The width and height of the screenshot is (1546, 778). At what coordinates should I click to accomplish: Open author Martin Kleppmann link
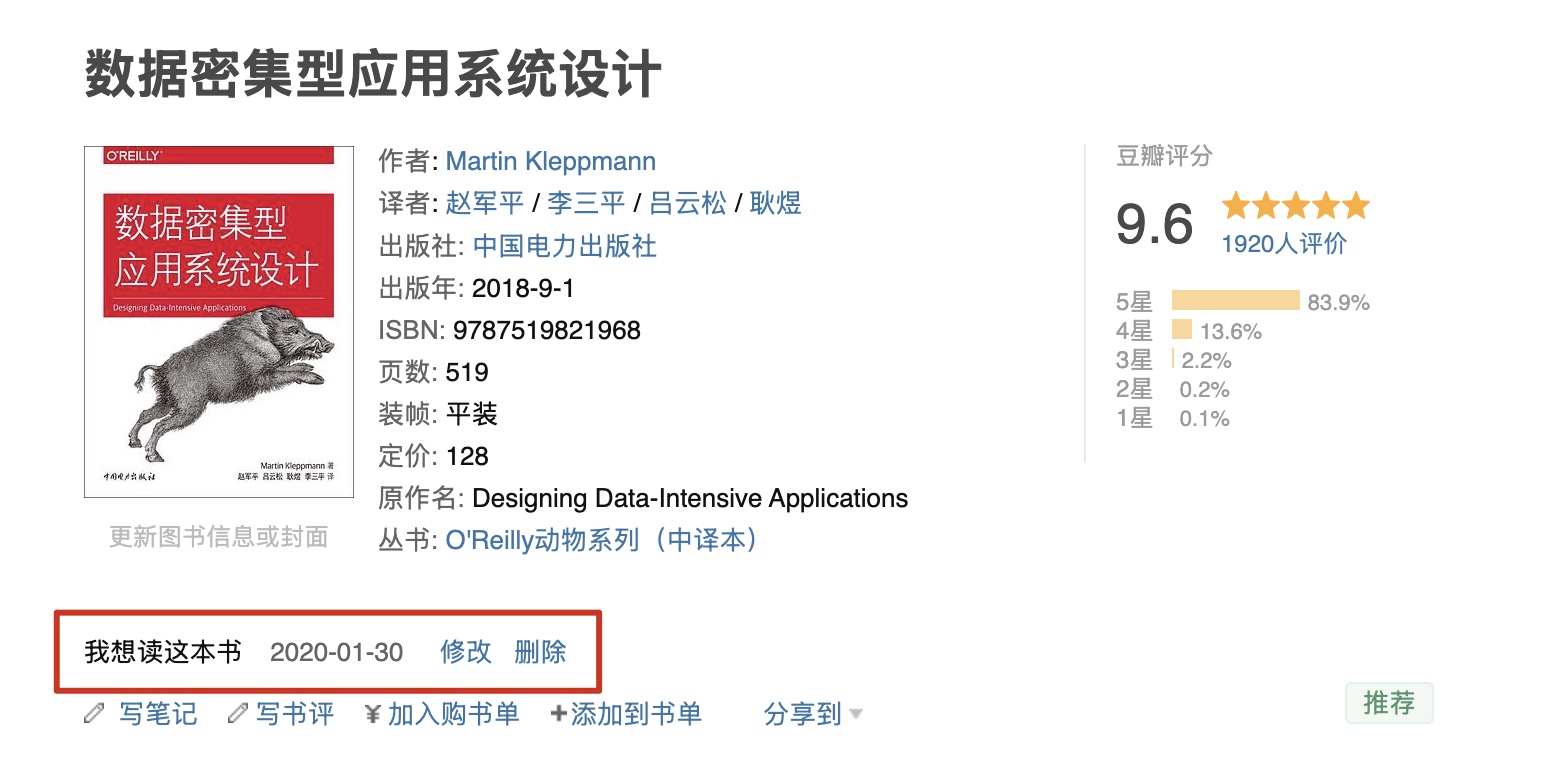pos(551,161)
